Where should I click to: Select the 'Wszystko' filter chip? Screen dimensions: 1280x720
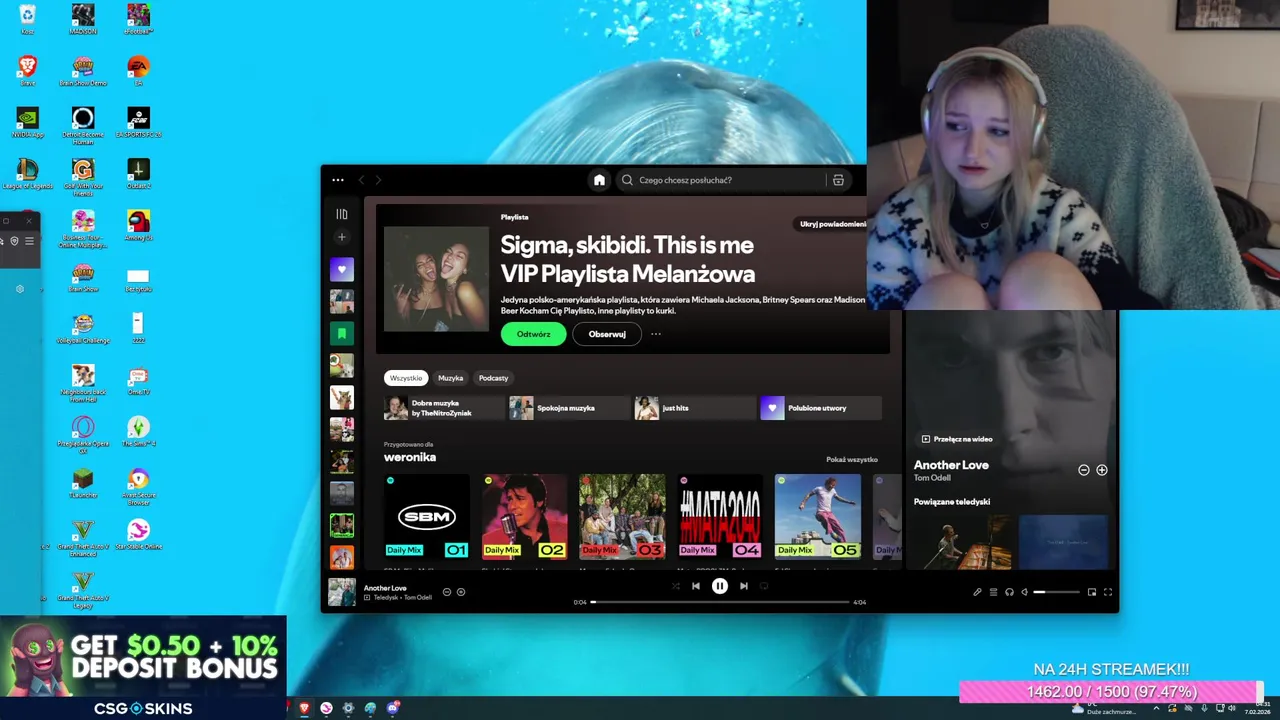(406, 378)
